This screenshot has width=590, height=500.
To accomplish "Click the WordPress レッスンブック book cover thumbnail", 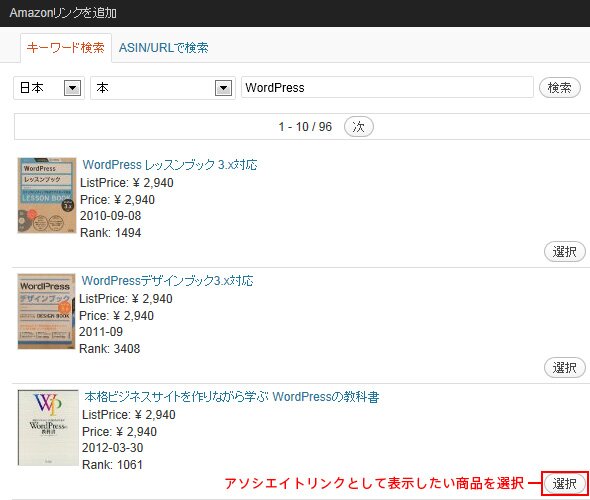I will 47,195.
